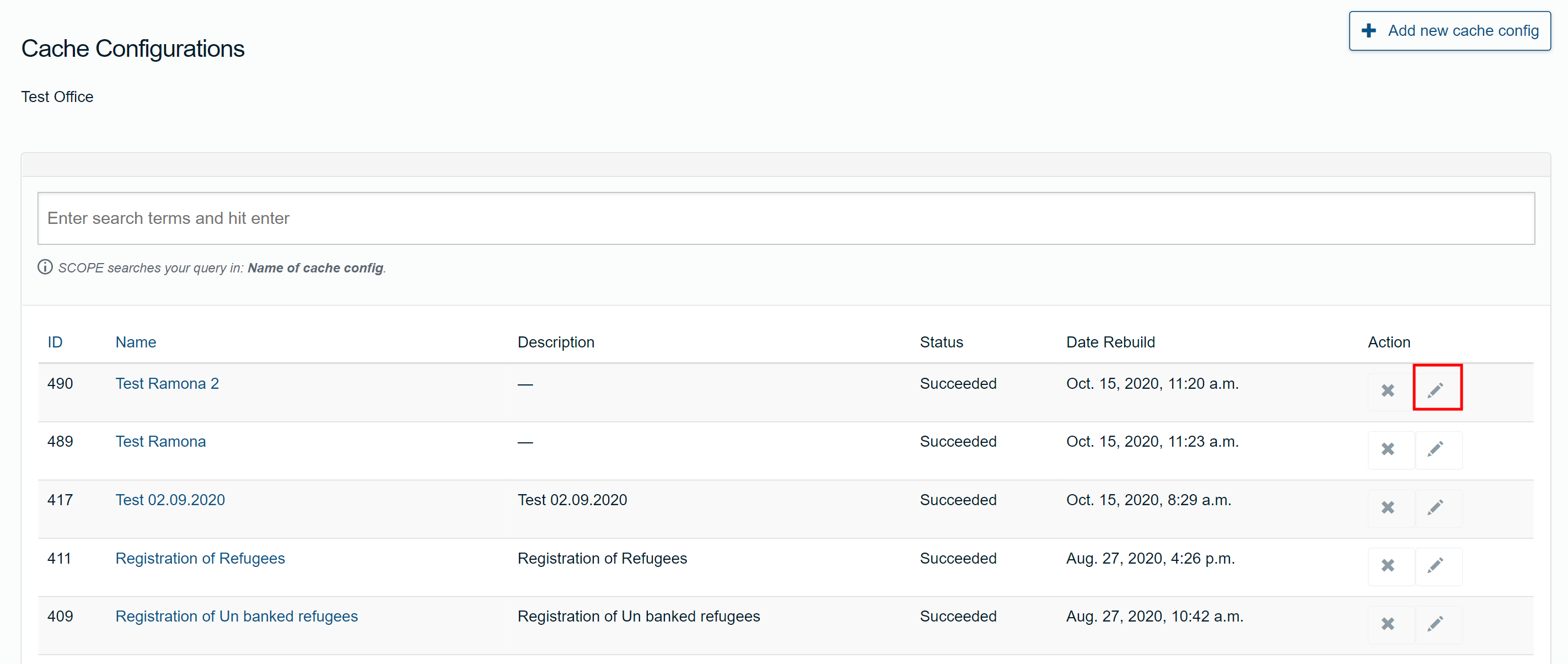The width and height of the screenshot is (1568, 664).
Task: Open the Test Ramona 2 cache config
Action: (x=167, y=383)
